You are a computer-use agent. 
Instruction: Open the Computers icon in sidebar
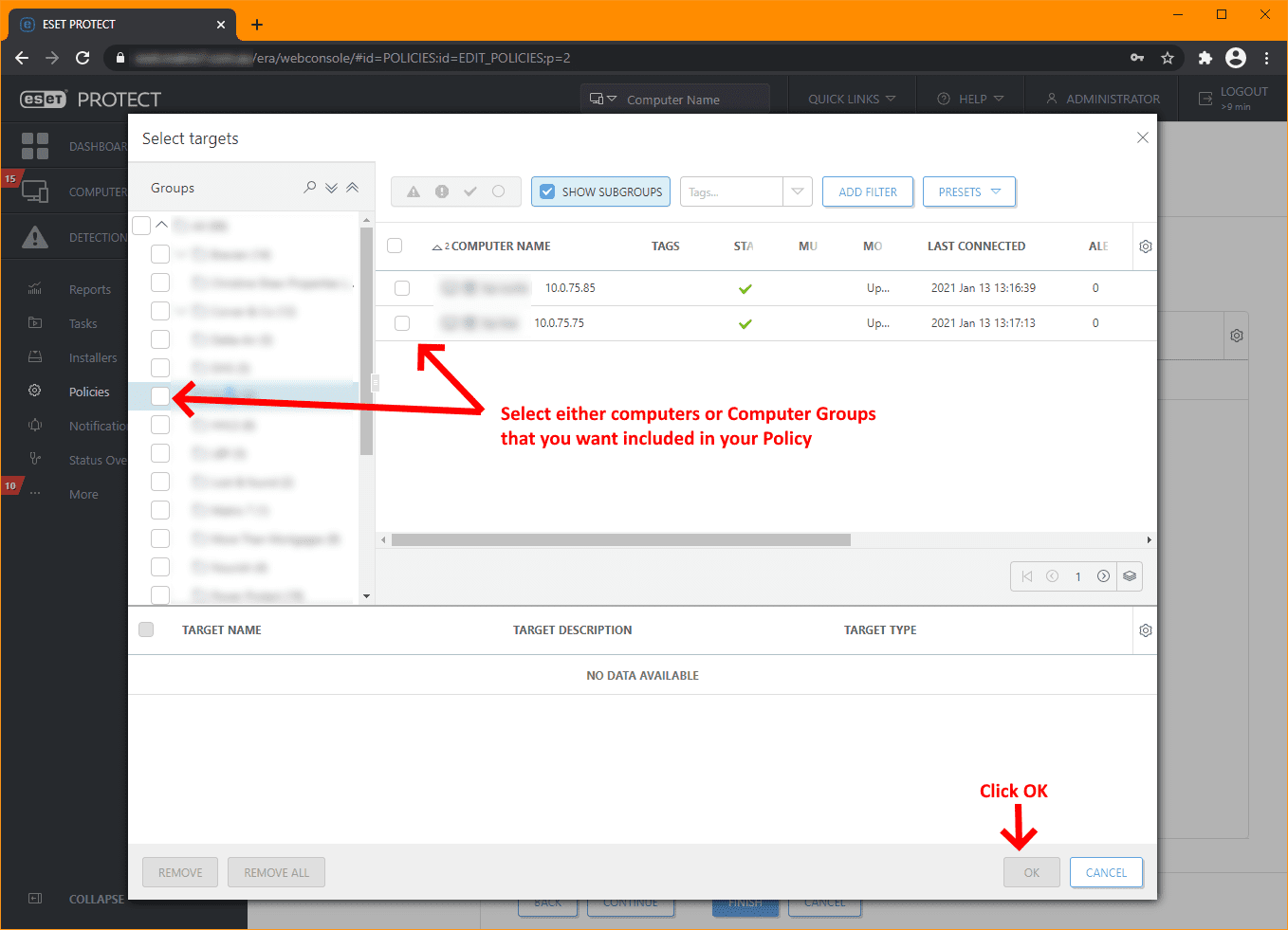coord(35,191)
